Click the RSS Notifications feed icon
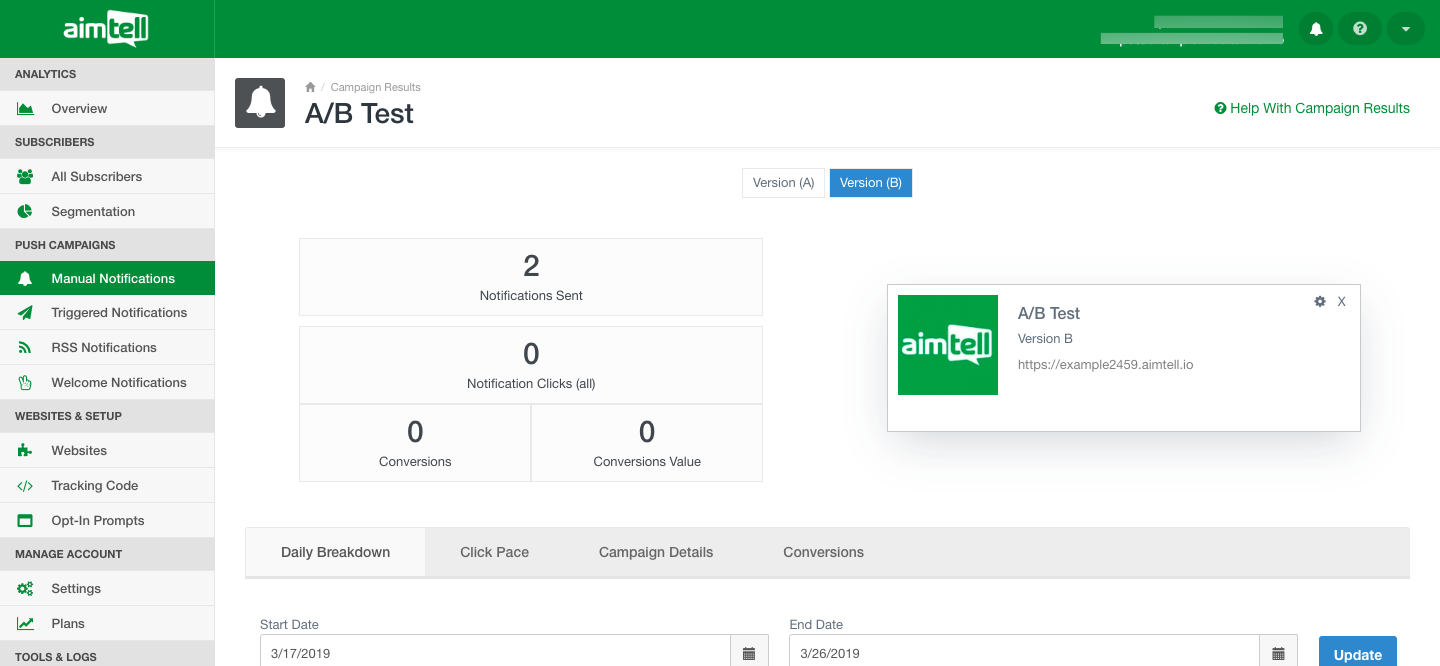 click(x=26, y=348)
